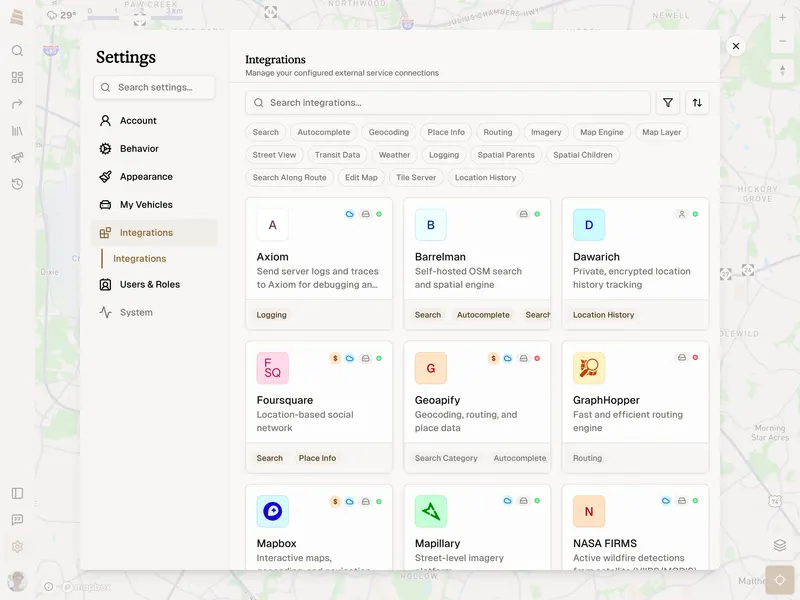
Task: Click the Mapillary logo icon
Action: click(431, 511)
